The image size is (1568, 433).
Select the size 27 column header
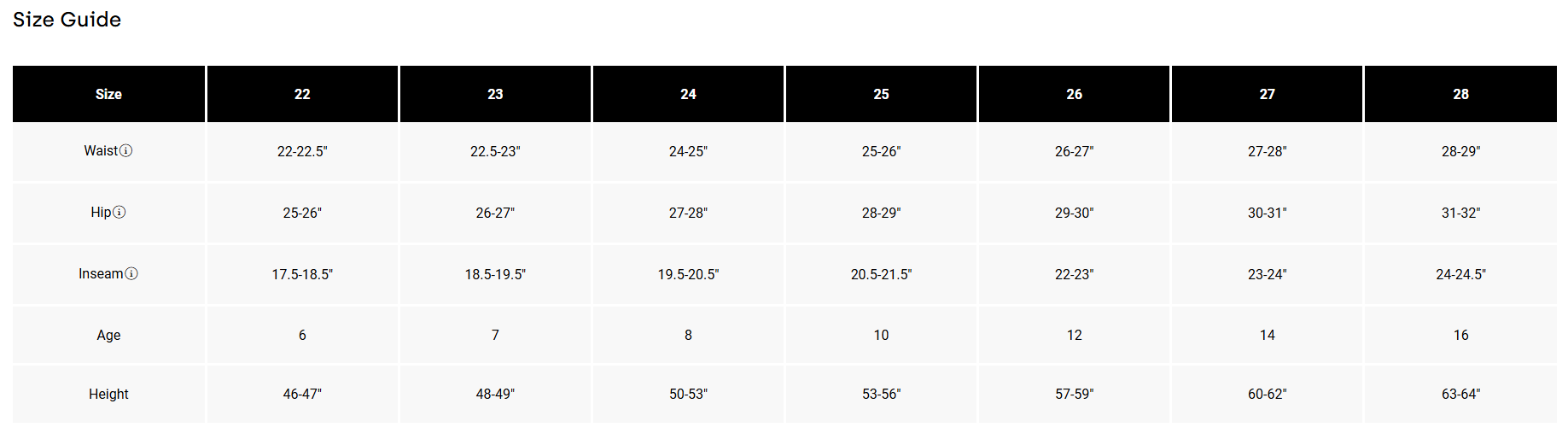click(1267, 94)
